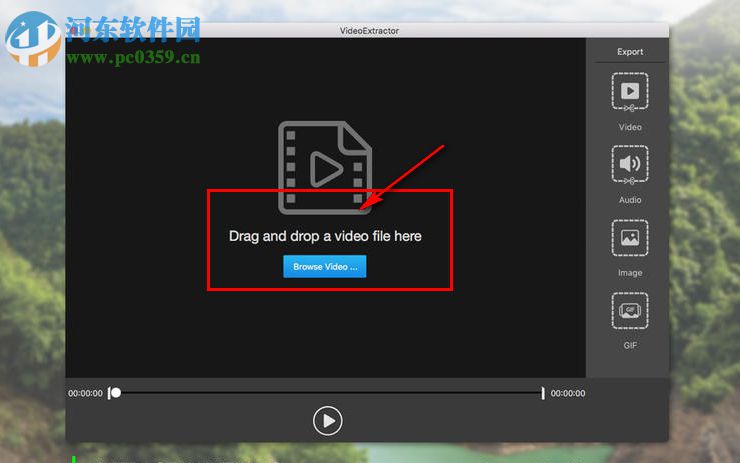Click the timeline track bar
Image resolution: width=740 pixels, height=463 pixels.
329,393
